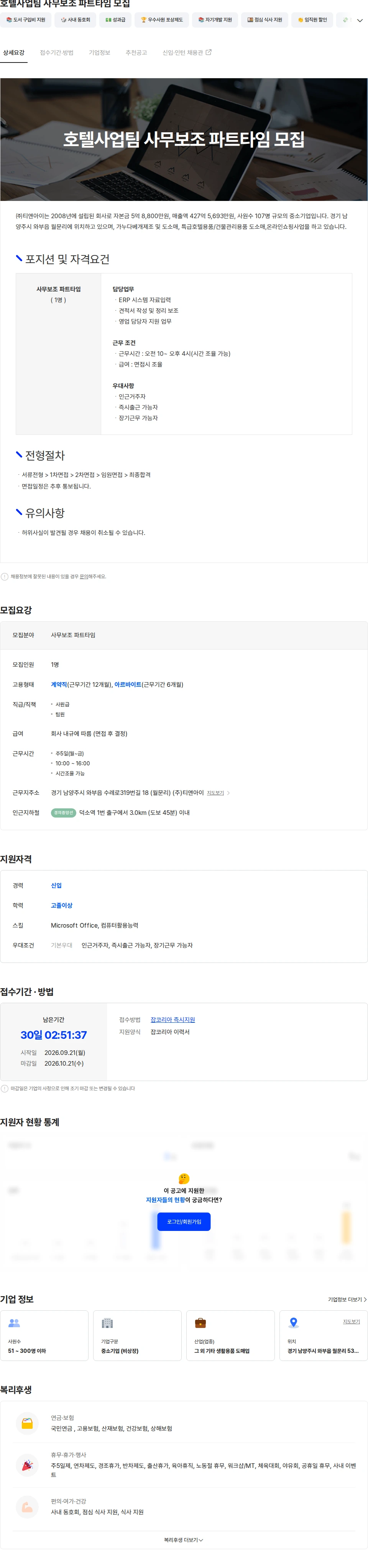
Task: Click the 전형절차 heading
Action: click(x=45, y=455)
